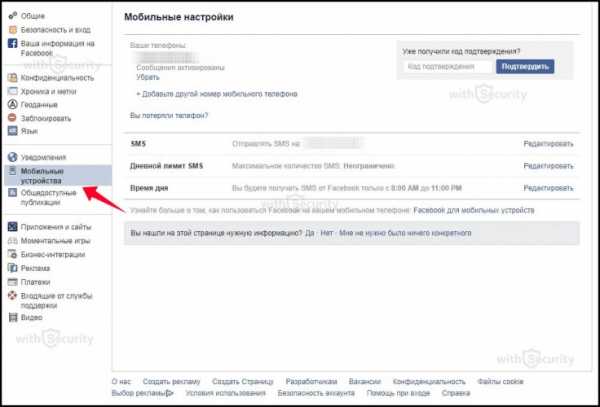Image resolution: width=600 pixels, height=407 pixels.
Task: Click the Вы потеряли телефон? link
Action: (x=169, y=115)
